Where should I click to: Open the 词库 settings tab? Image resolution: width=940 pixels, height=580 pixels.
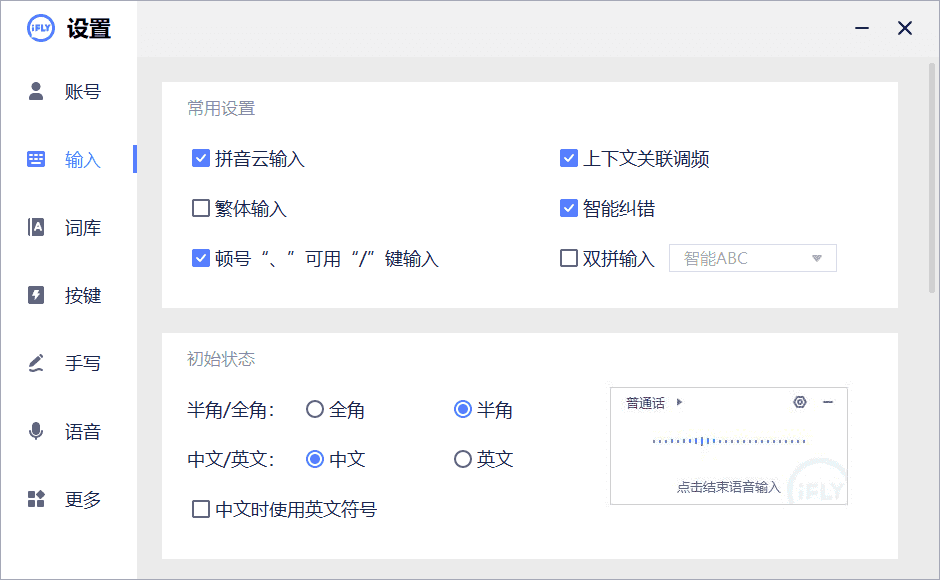(83, 228)
